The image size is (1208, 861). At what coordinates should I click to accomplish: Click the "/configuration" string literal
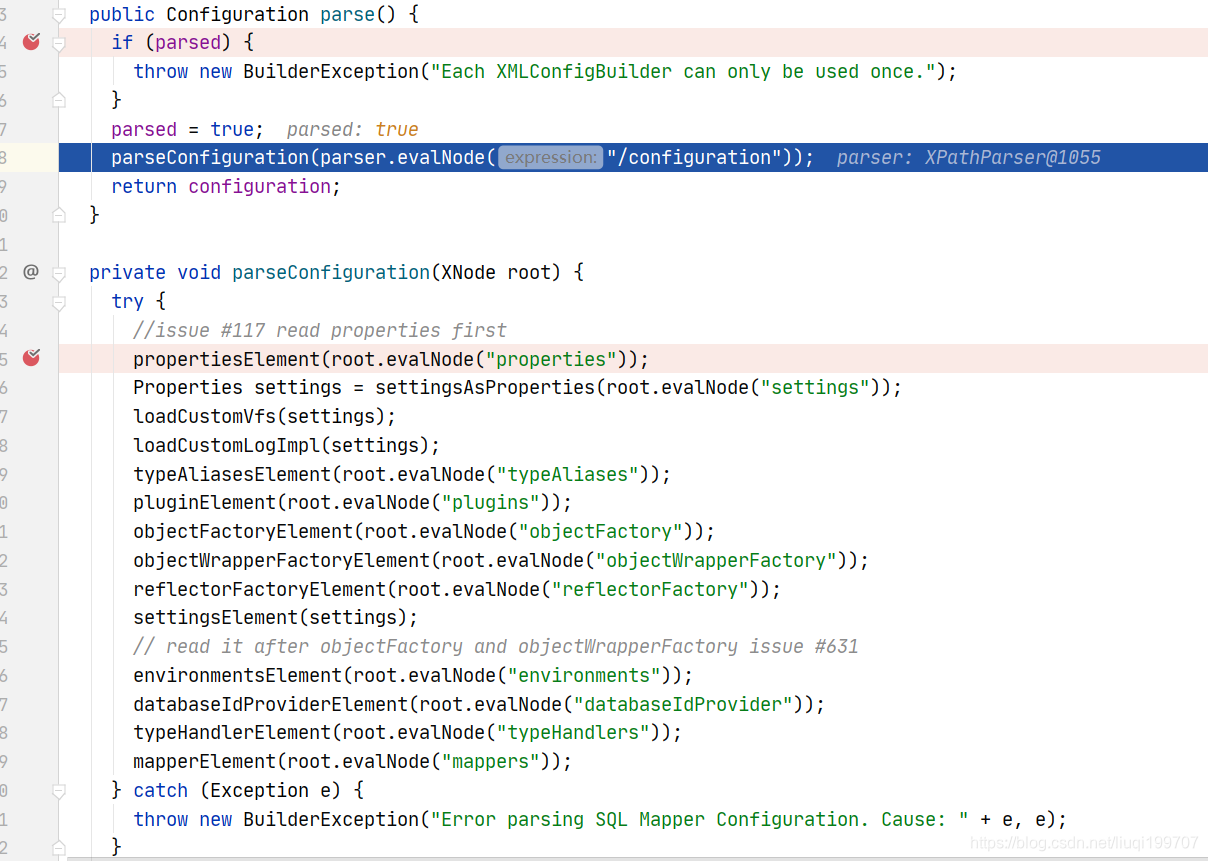[695, 158]
